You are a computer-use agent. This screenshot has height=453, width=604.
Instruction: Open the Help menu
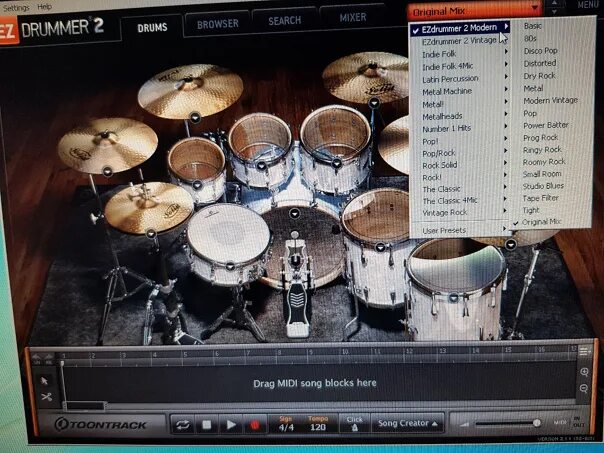coord(44,7)
